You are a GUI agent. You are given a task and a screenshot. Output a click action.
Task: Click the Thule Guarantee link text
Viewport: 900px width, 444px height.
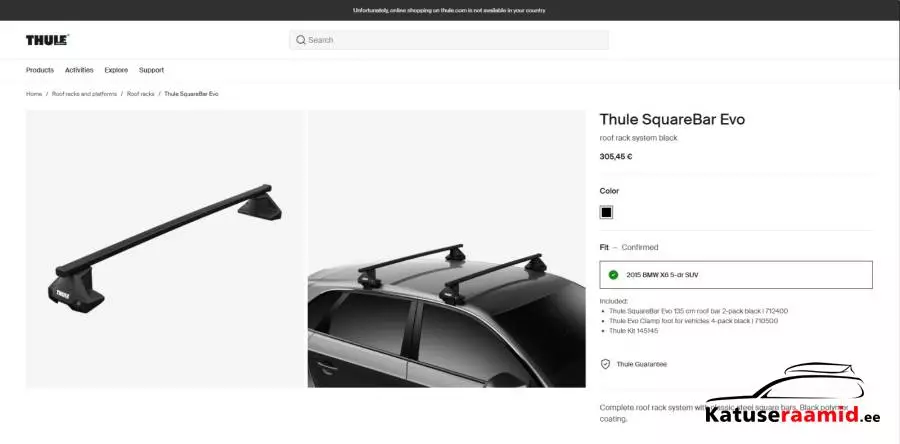[x=642, y=364]
